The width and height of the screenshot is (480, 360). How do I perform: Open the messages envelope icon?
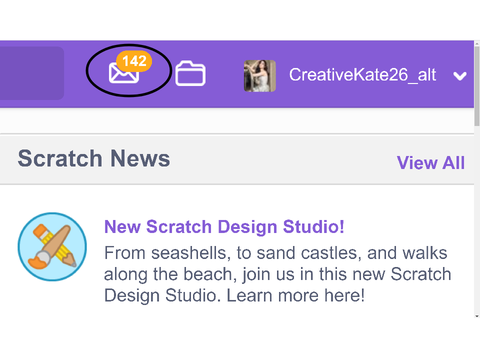124,73
